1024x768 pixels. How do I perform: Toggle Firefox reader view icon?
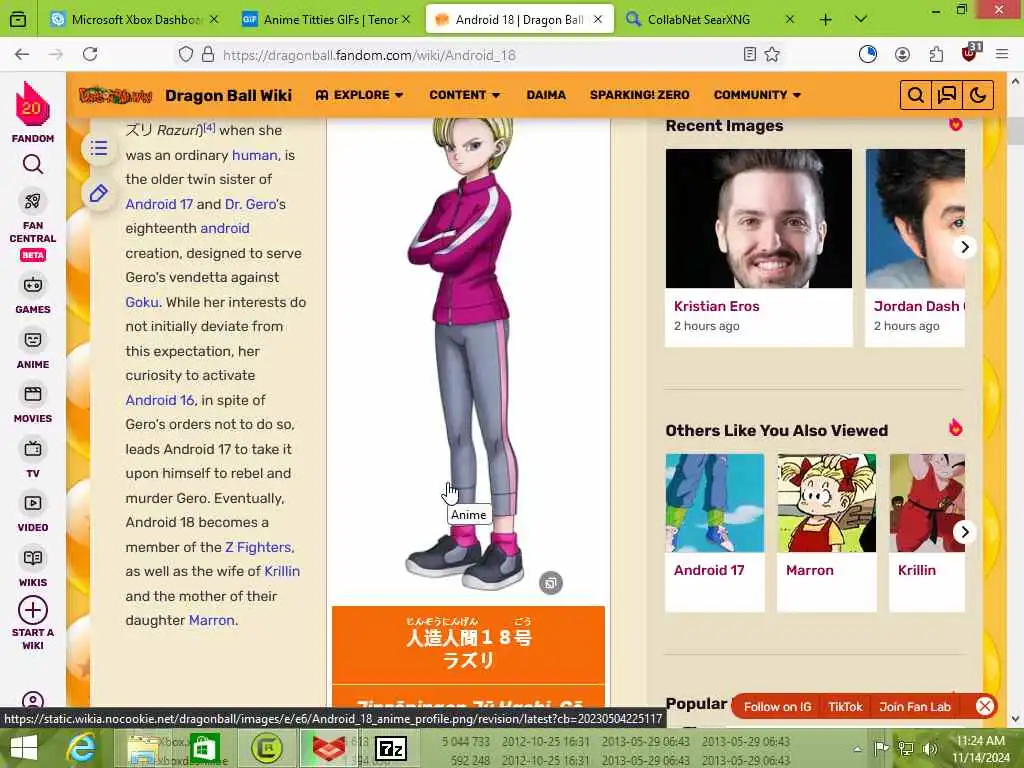tap(750, 54)
